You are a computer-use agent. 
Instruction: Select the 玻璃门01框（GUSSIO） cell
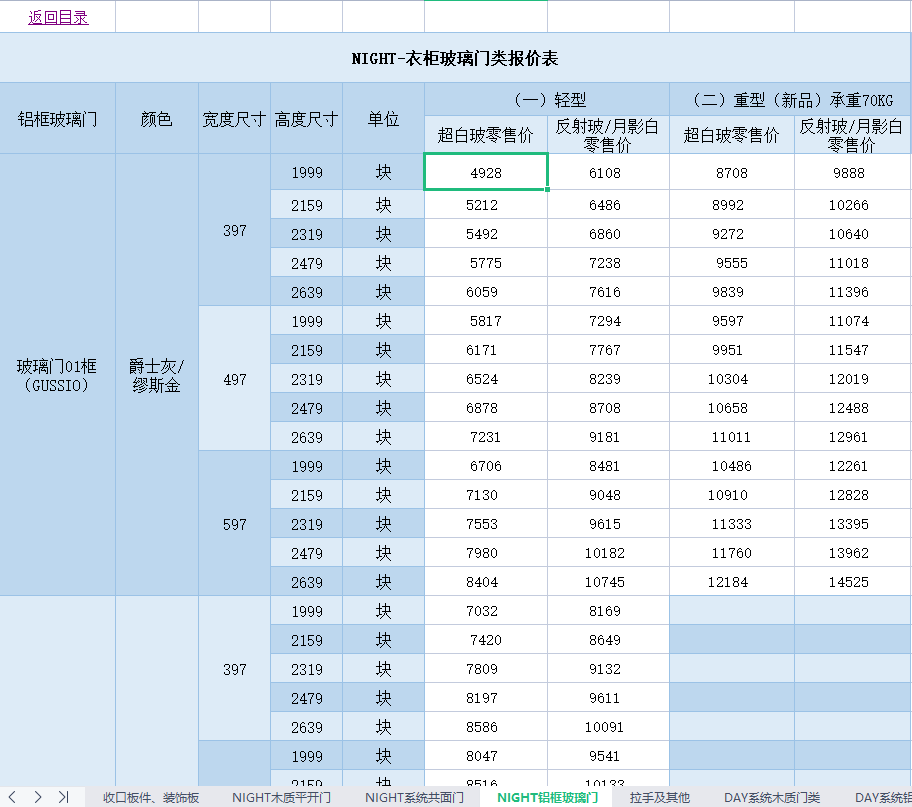click(x=58, y=375)
